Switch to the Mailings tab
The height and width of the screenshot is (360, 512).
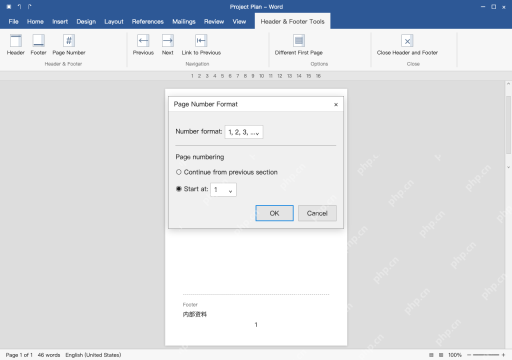tap(184, 22)
